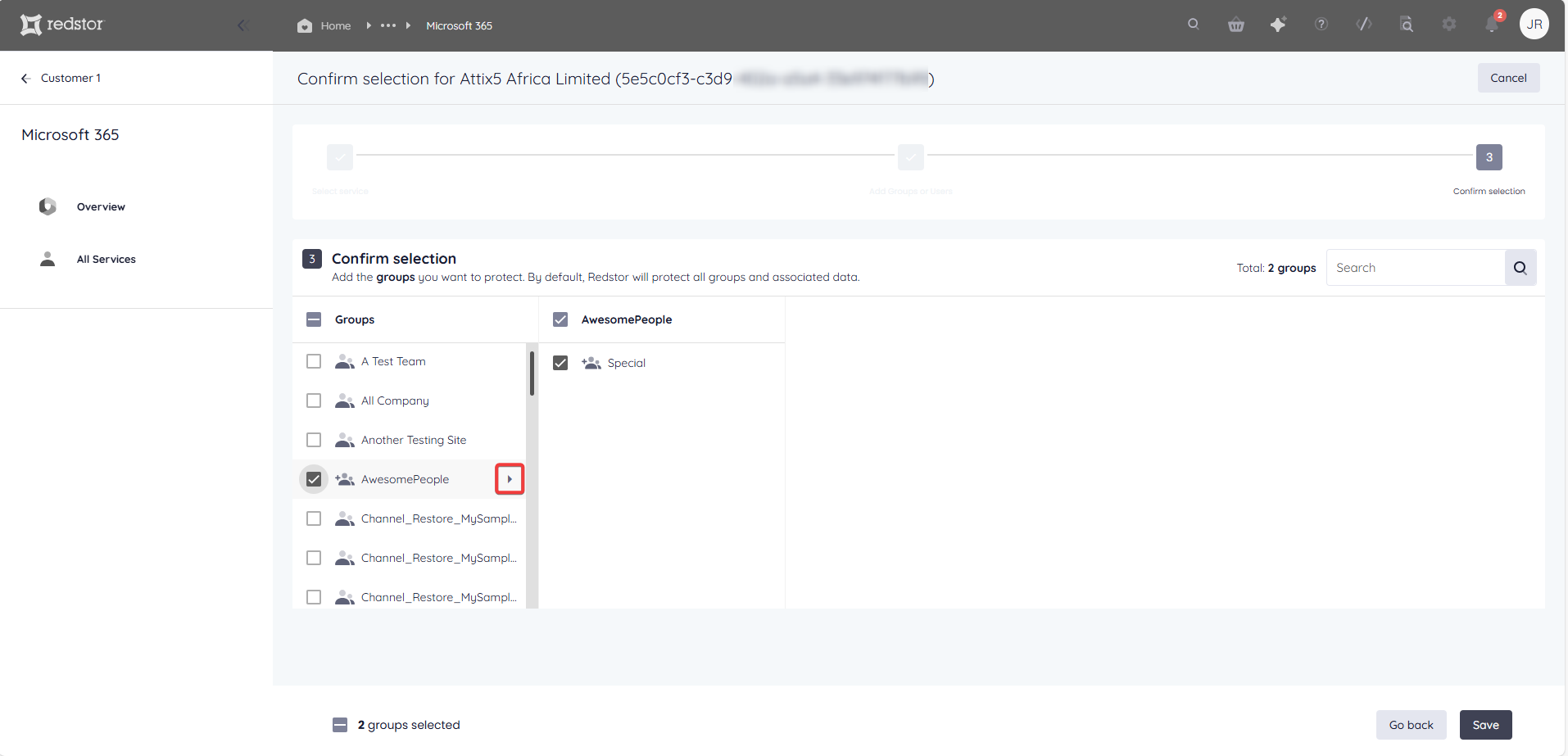Open the help question mark icon
Image resolution: width=1568 pixels, height=756 pixels.
[x=1321, y=25]
